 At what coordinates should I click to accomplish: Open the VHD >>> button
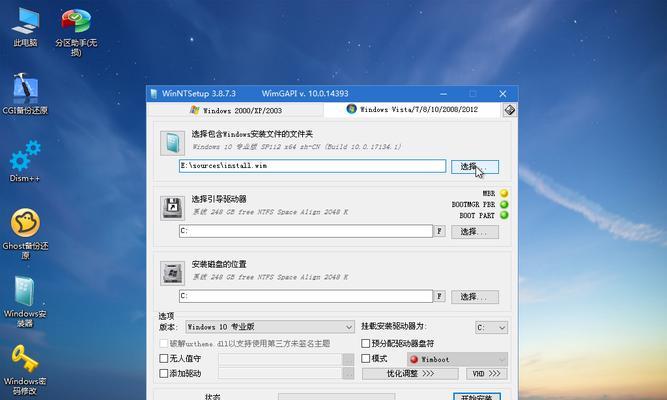pos(487,374)
